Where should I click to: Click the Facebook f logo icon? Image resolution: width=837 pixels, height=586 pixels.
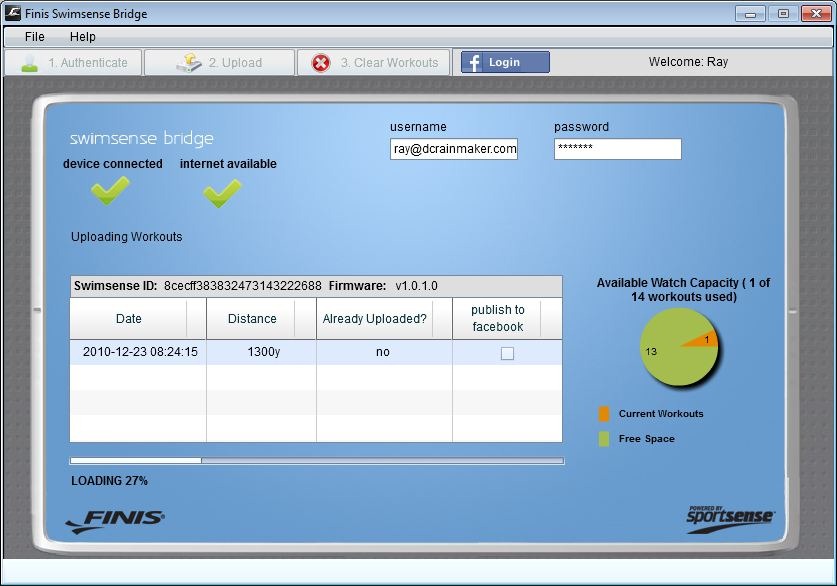(473, 62)
